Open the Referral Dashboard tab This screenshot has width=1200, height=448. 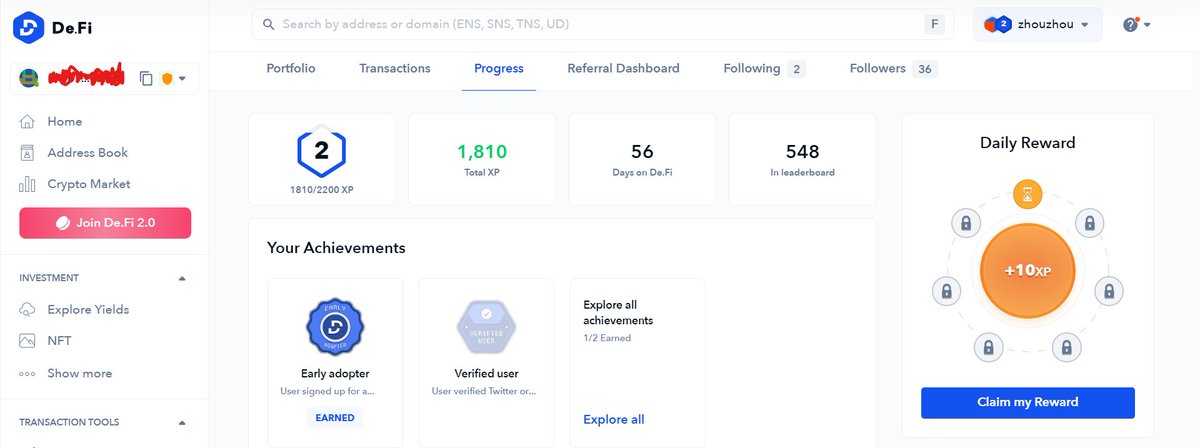click(623, 69)
